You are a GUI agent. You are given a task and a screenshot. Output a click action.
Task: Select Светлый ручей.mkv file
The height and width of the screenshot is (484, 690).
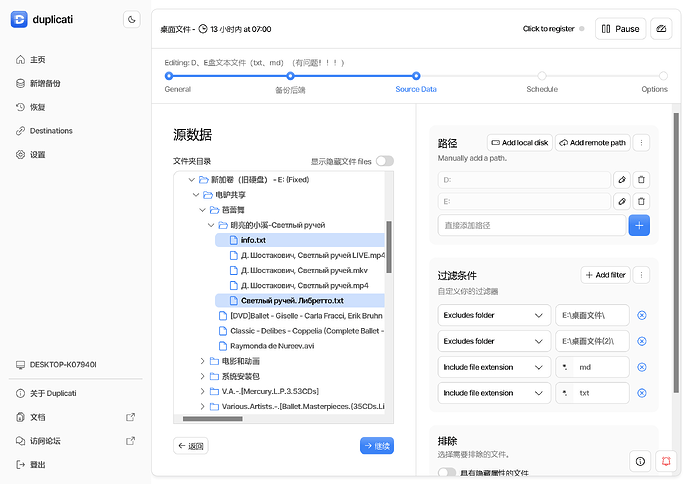(x=300, y=270)
